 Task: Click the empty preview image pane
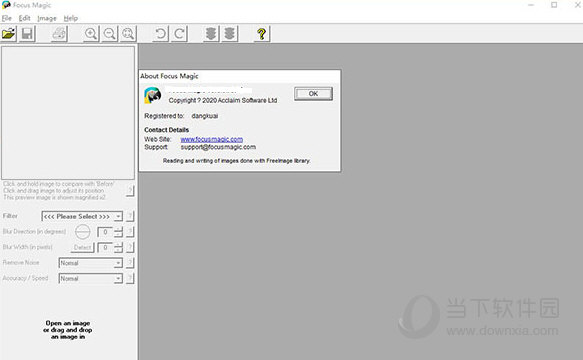pyautogui.click(x=68, y=113)
